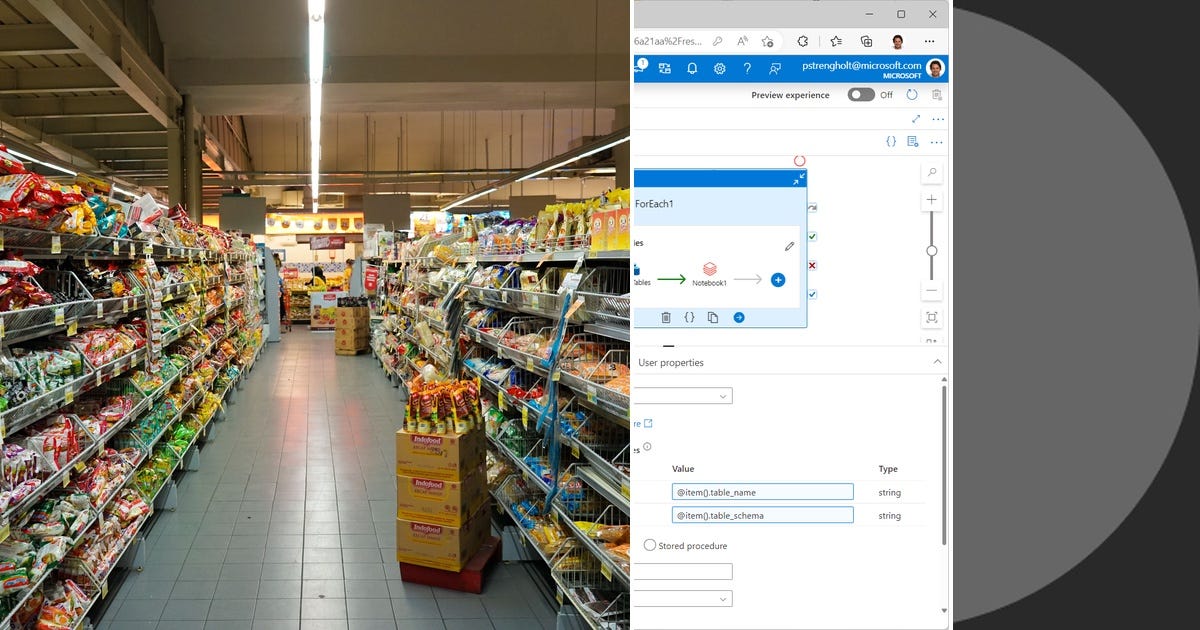Open the more options dots beside properties icon

tap(937, 142)
